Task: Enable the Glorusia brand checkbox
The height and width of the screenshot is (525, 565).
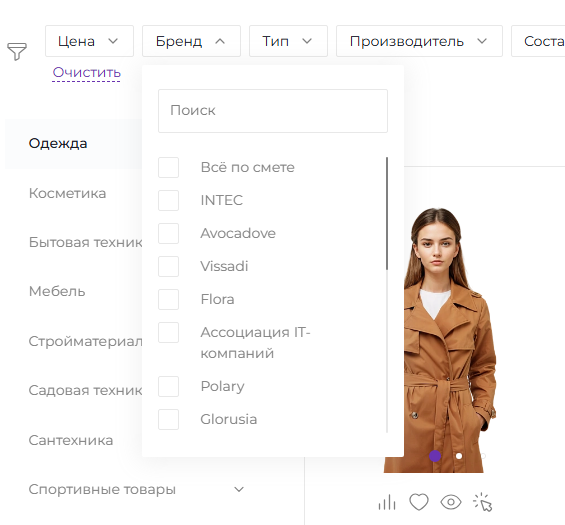Action: click(x=168, y=419)
